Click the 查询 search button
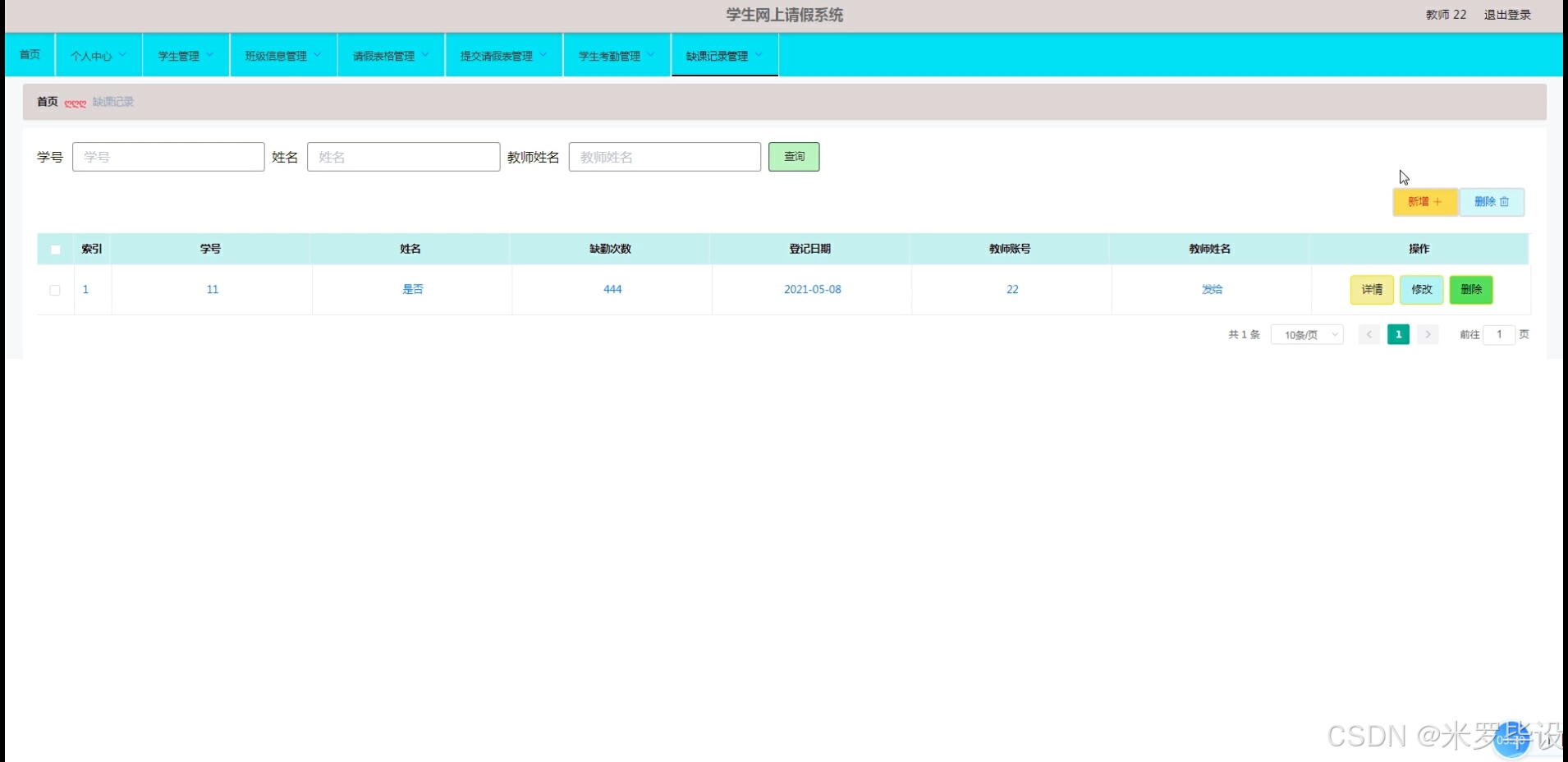The width and height of the screenshot is (1568, 762). tap(794, 157)
